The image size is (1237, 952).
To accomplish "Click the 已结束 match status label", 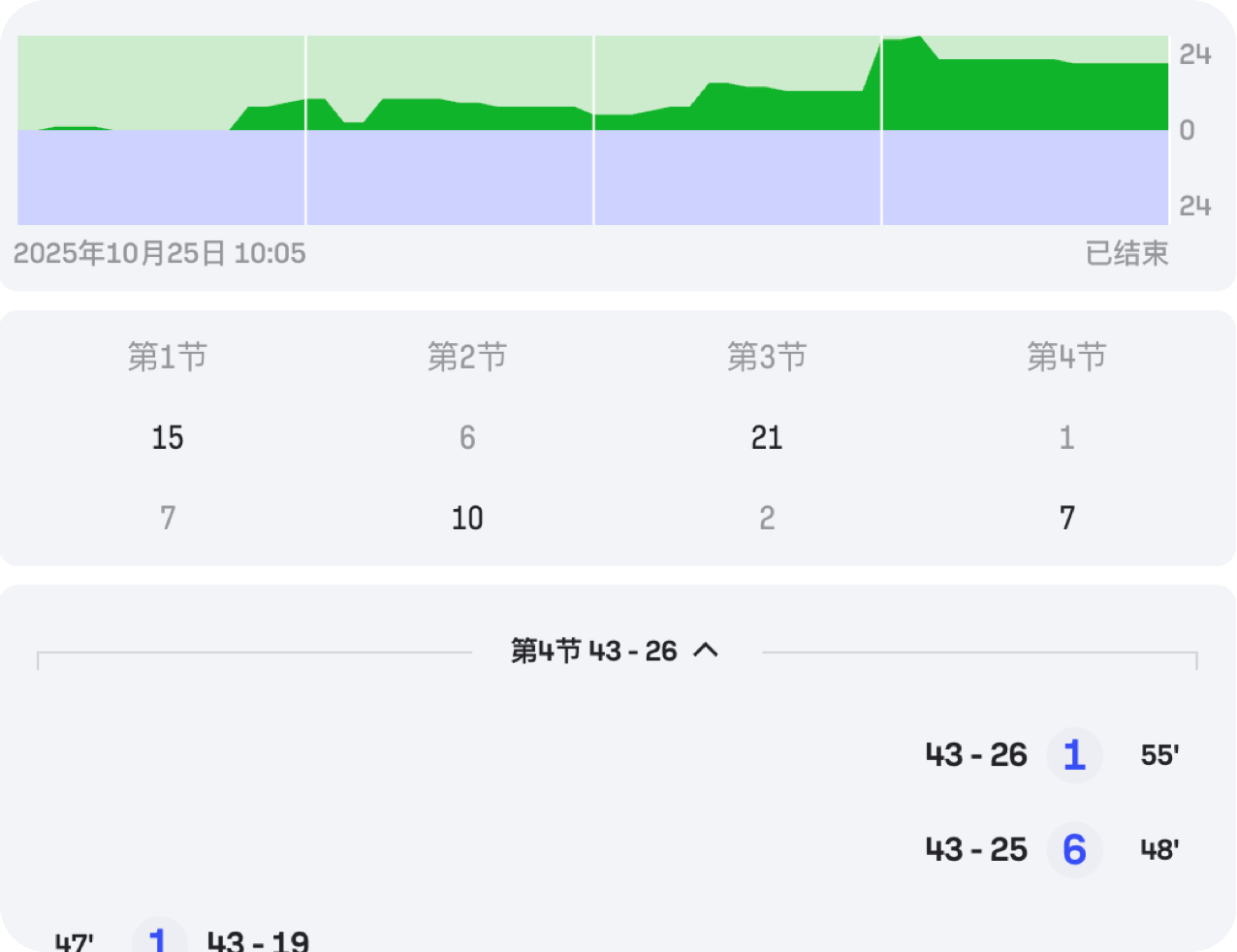I will coord(1126,254).
